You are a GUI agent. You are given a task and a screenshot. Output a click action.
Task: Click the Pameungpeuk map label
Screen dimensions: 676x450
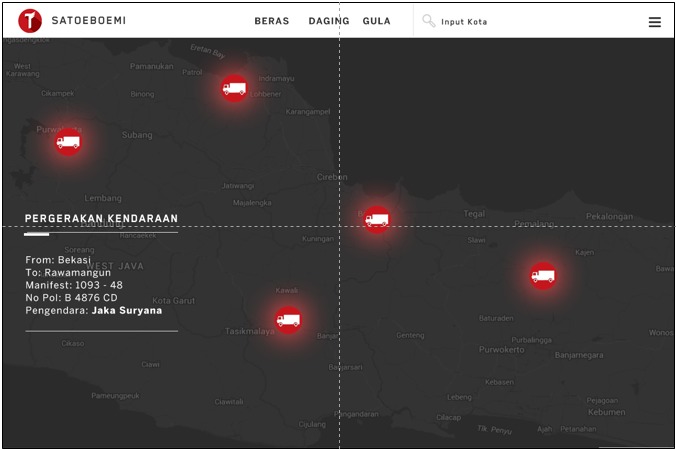(x=115, y=396)
